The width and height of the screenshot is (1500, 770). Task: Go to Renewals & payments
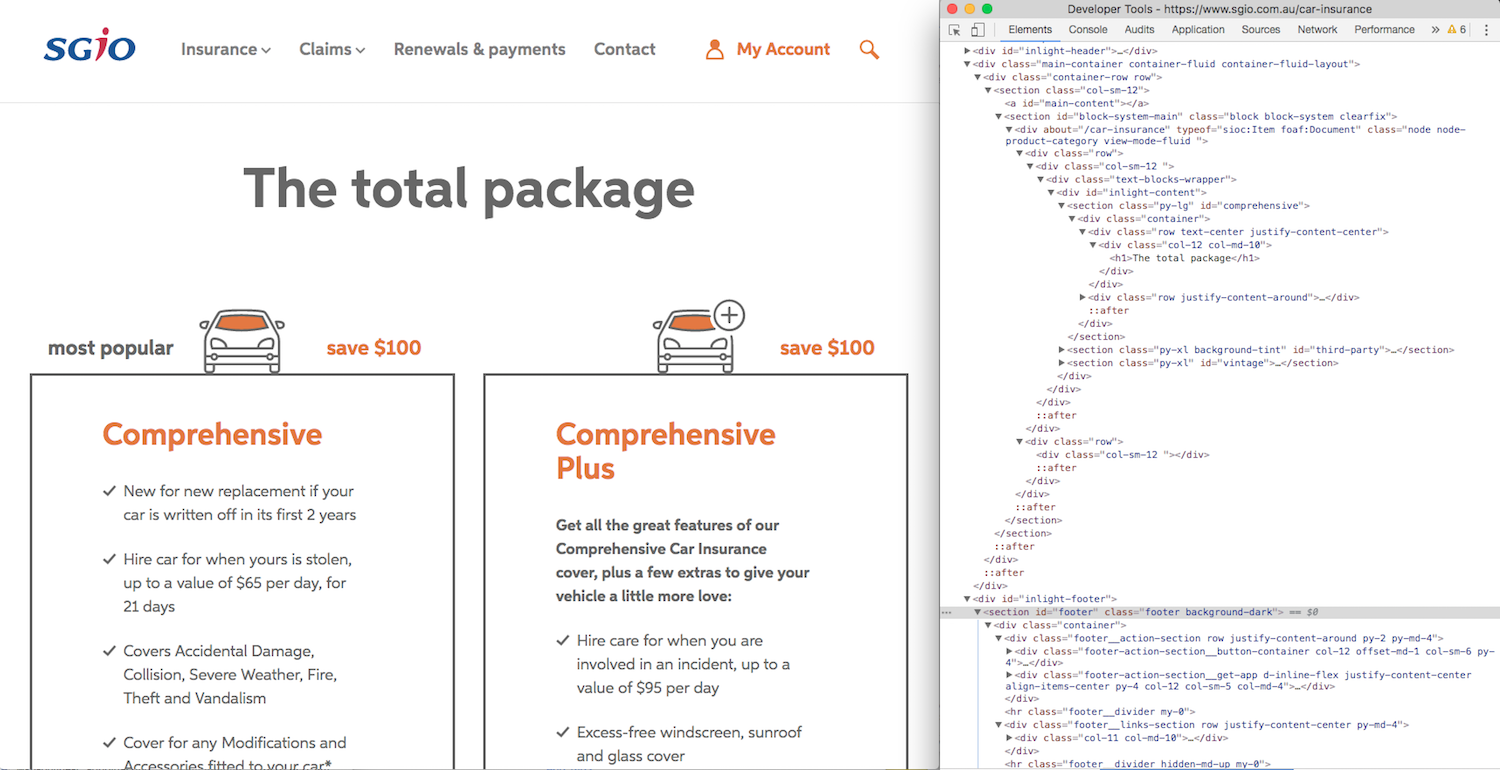tap(479, 49)
